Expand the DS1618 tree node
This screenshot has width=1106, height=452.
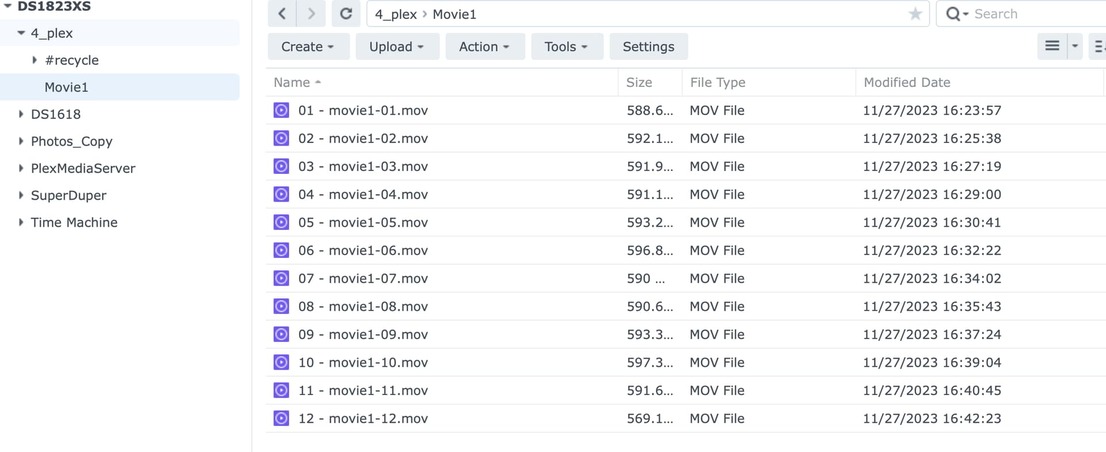(21, 114)
